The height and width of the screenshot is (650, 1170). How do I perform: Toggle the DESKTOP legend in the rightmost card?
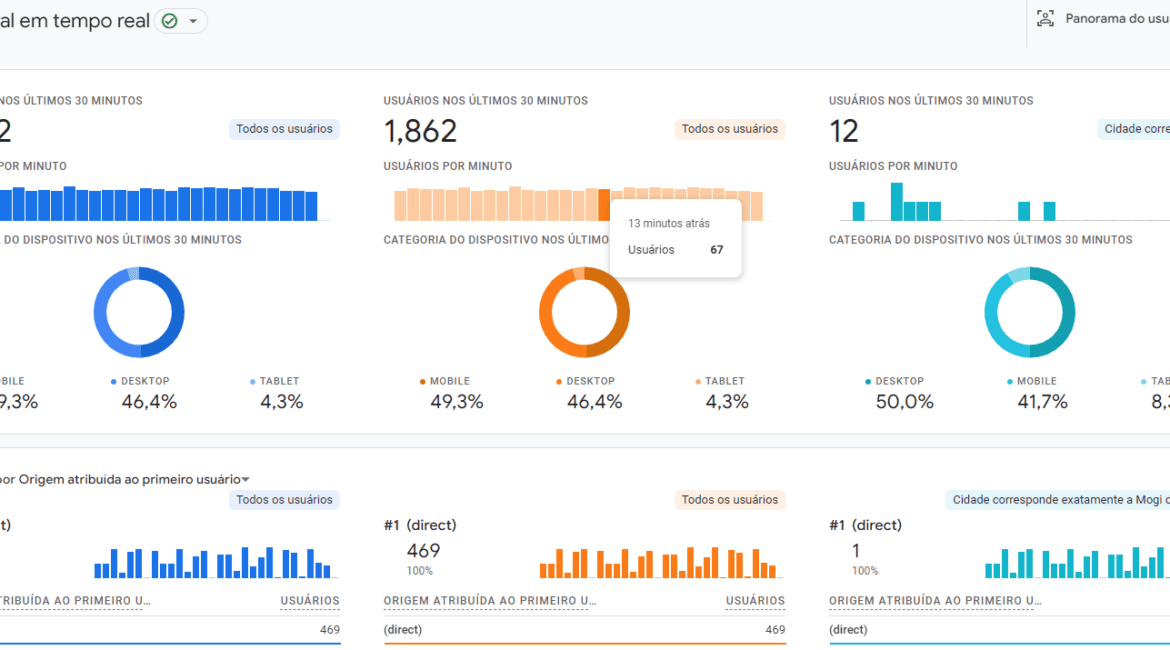[897, 381]
